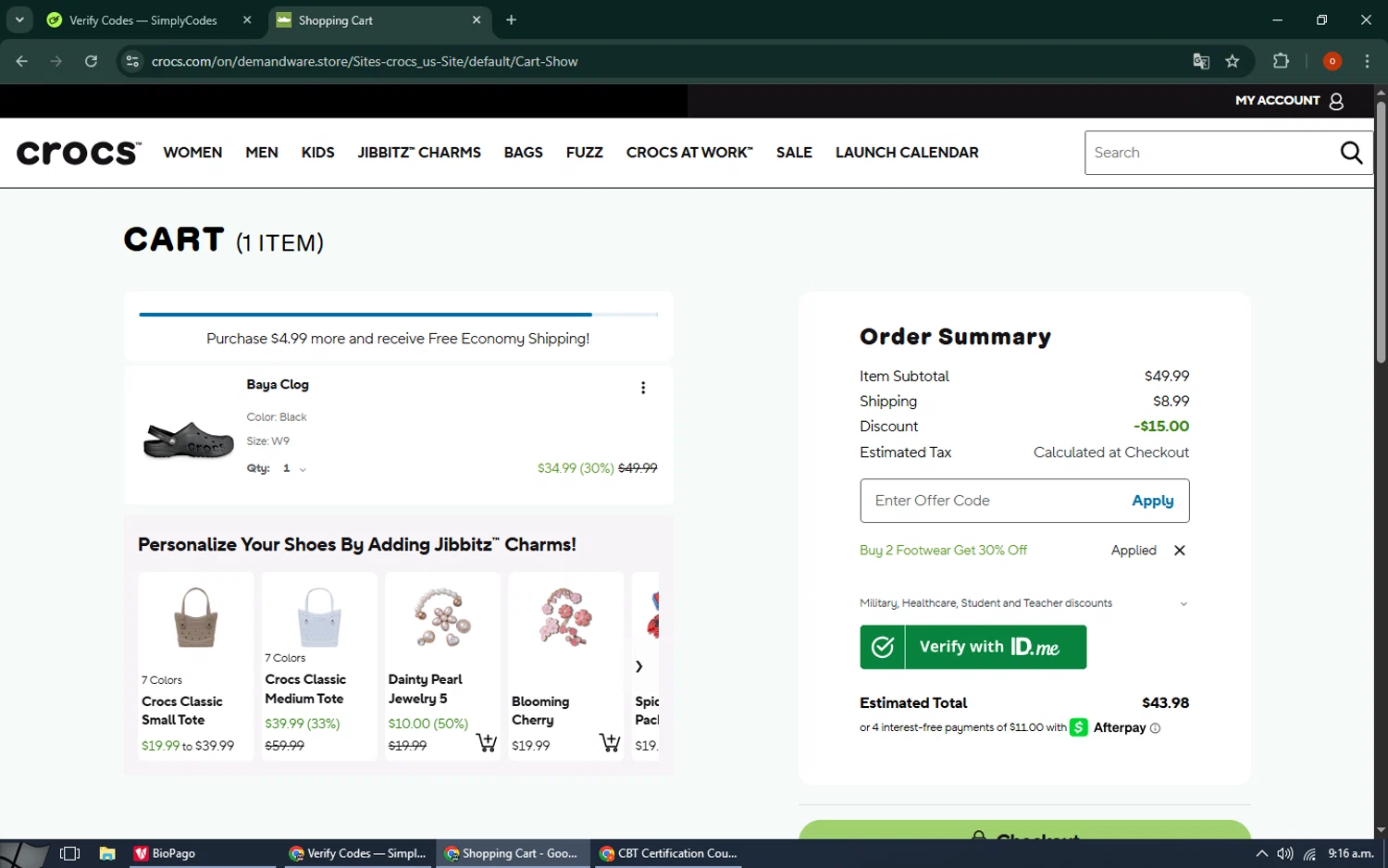Viewport: 1388px width, 868px height.
Task: Click MY ACCOUNT text link
Action: pyautogui.click(x=1277, y=100)
